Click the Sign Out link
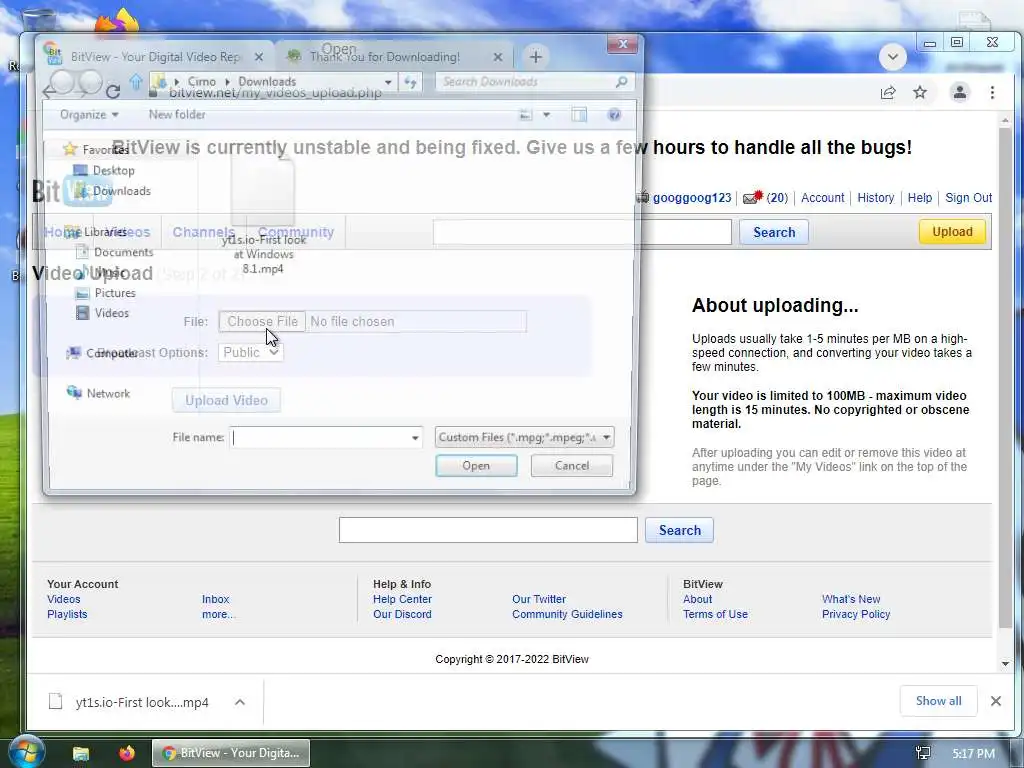1024x768 pixels. click(968, 198)
